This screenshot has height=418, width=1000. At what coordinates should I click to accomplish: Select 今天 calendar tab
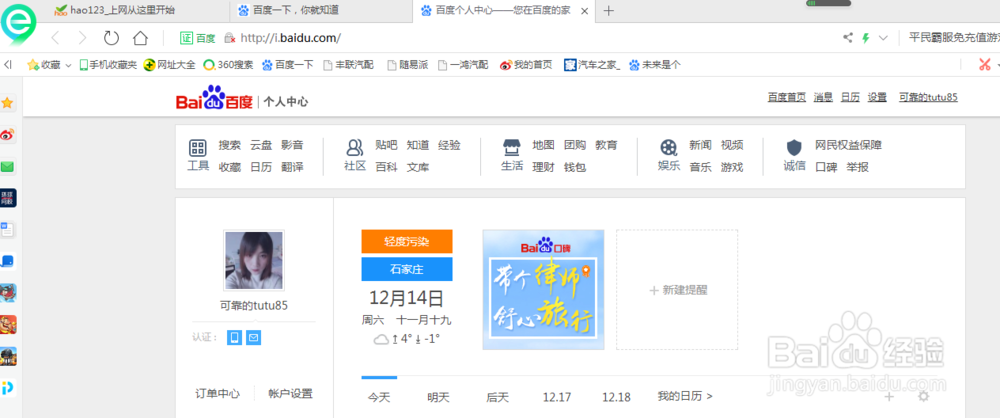(379, 397)
